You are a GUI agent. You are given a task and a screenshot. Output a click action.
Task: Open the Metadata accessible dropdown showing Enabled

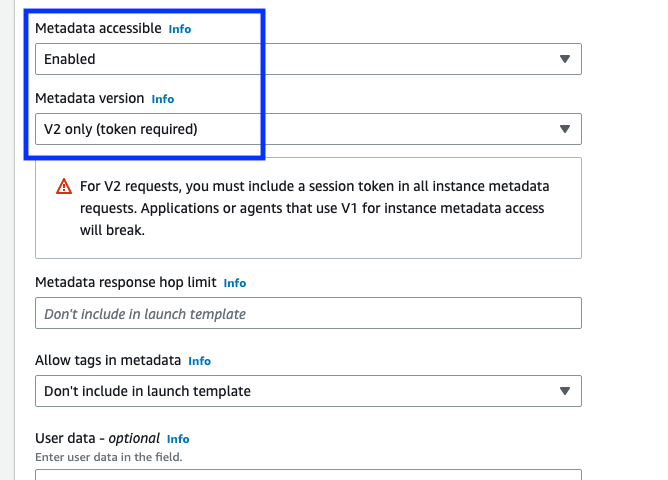pos(308,59)
